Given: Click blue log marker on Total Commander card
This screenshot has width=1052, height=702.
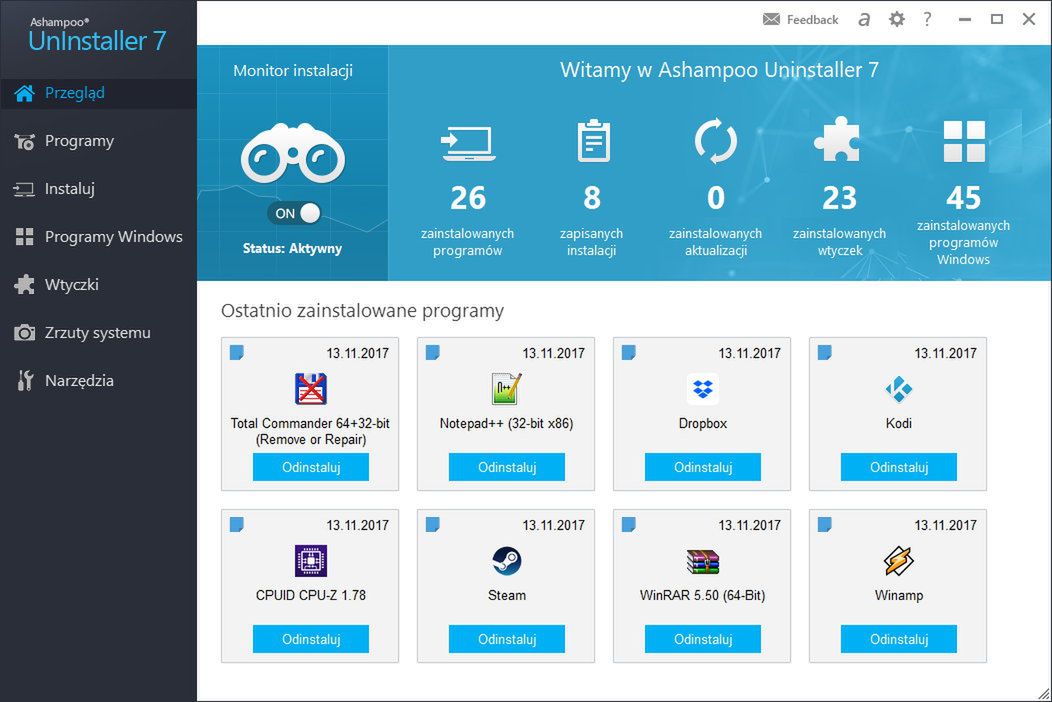Looking at the screenshot, I should [237, 352].
